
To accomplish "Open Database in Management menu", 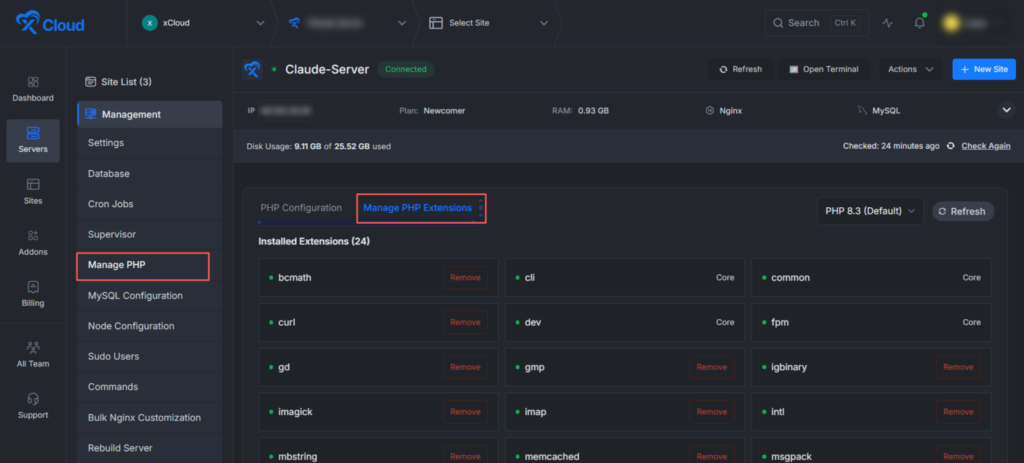I will (x=150, y=174).
